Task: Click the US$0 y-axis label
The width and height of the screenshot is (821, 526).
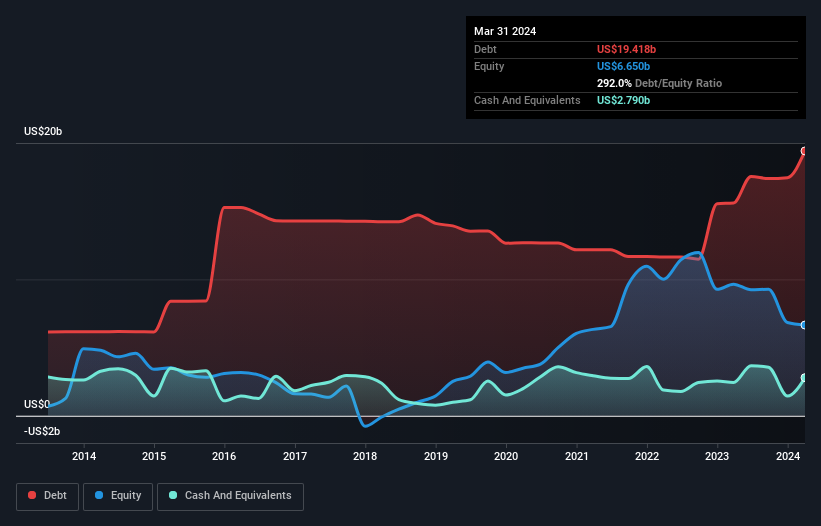Action: pyautogui.click(x=37, y=405)
